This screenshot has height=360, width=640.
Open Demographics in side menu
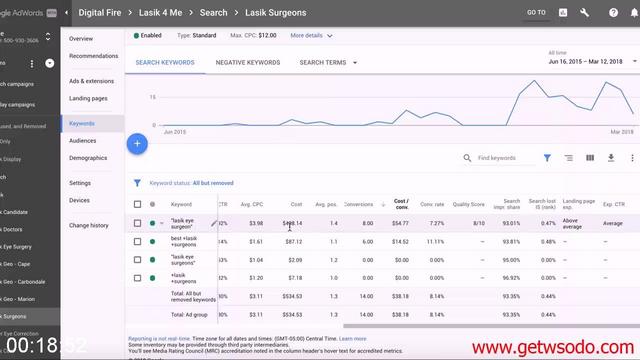click(x=88, y=158)
